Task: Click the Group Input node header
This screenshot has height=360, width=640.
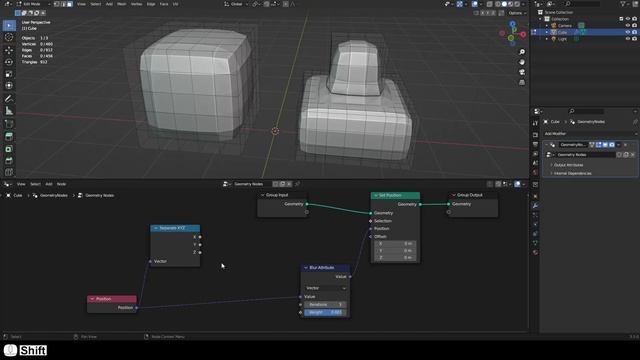Action: point(282,195)
